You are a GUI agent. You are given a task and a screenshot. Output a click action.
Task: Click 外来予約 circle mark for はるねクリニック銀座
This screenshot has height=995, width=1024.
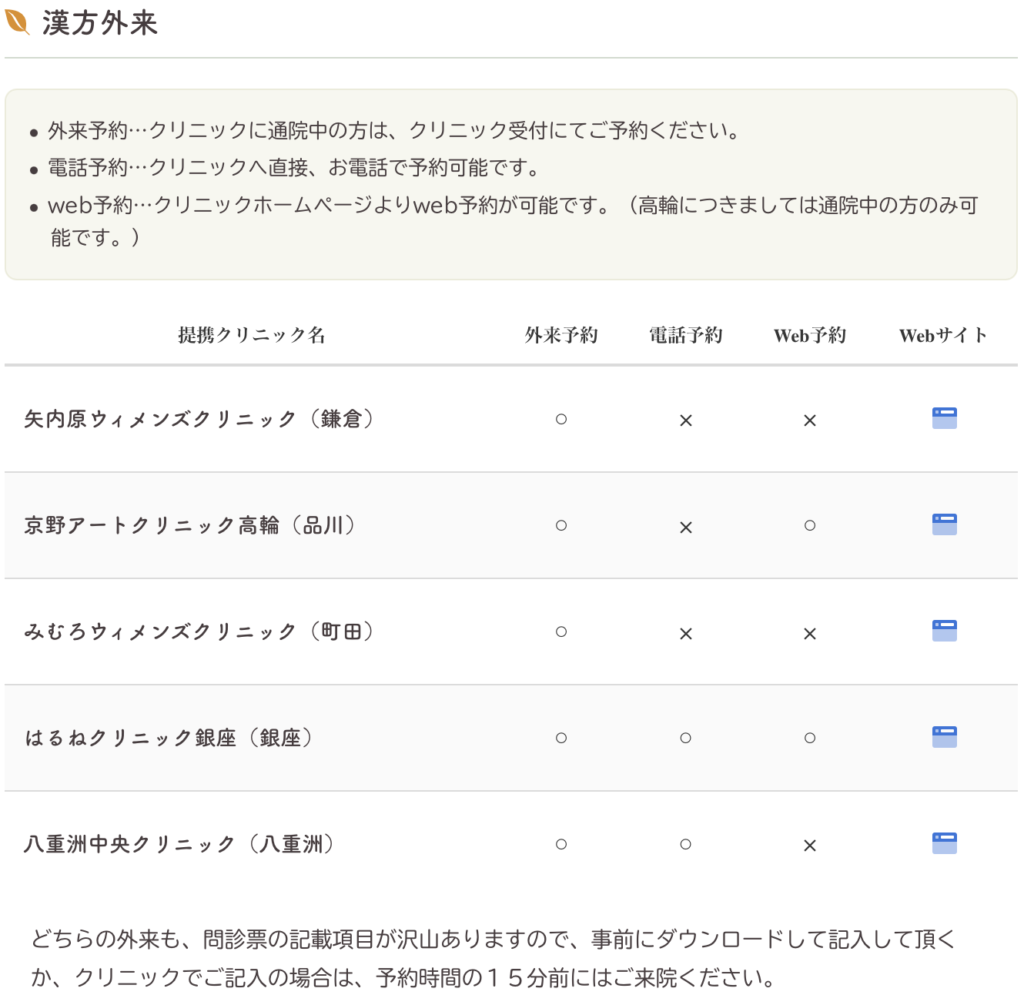click(561, 738)
